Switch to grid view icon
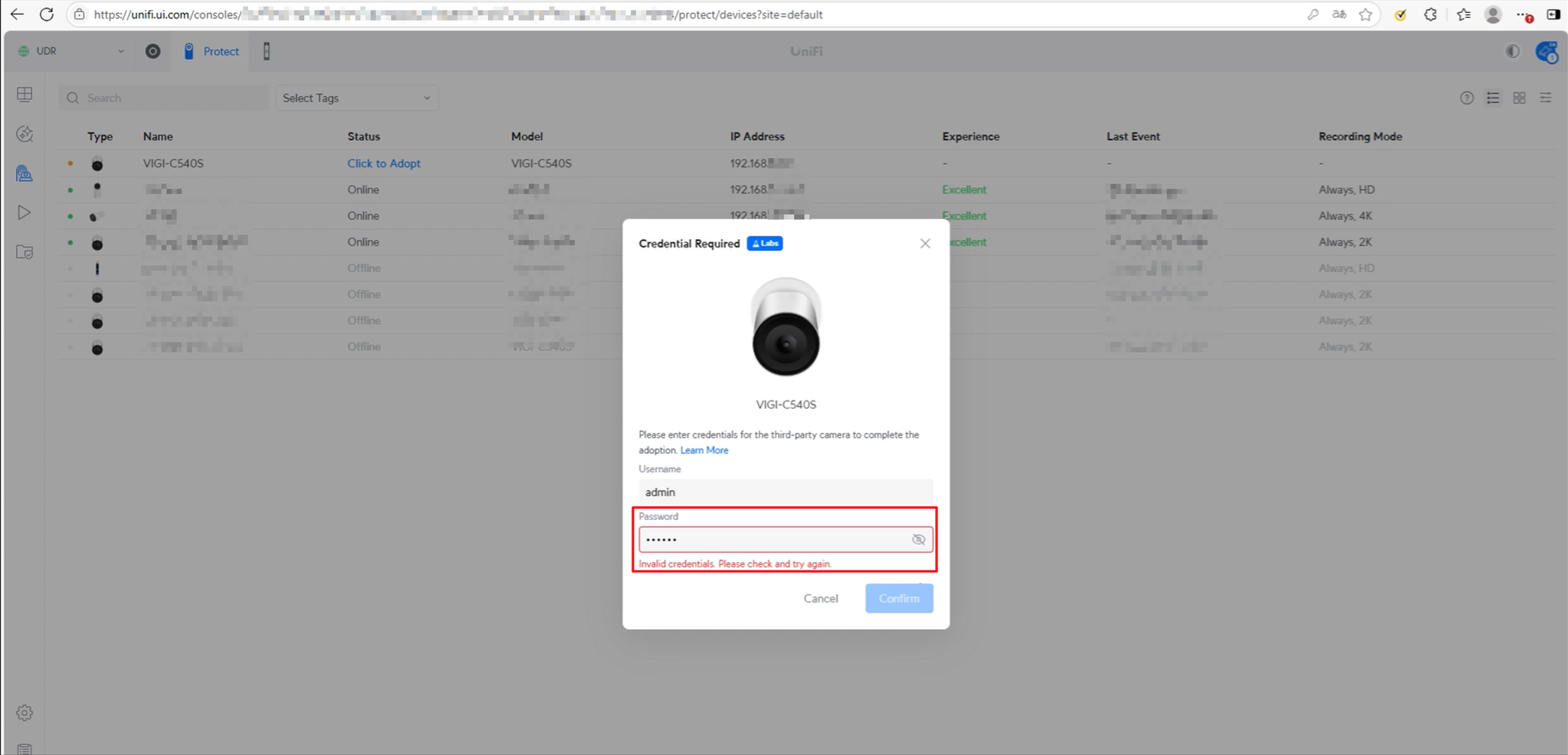The width and height of the screenshot is (1568, 755). 1519,97
